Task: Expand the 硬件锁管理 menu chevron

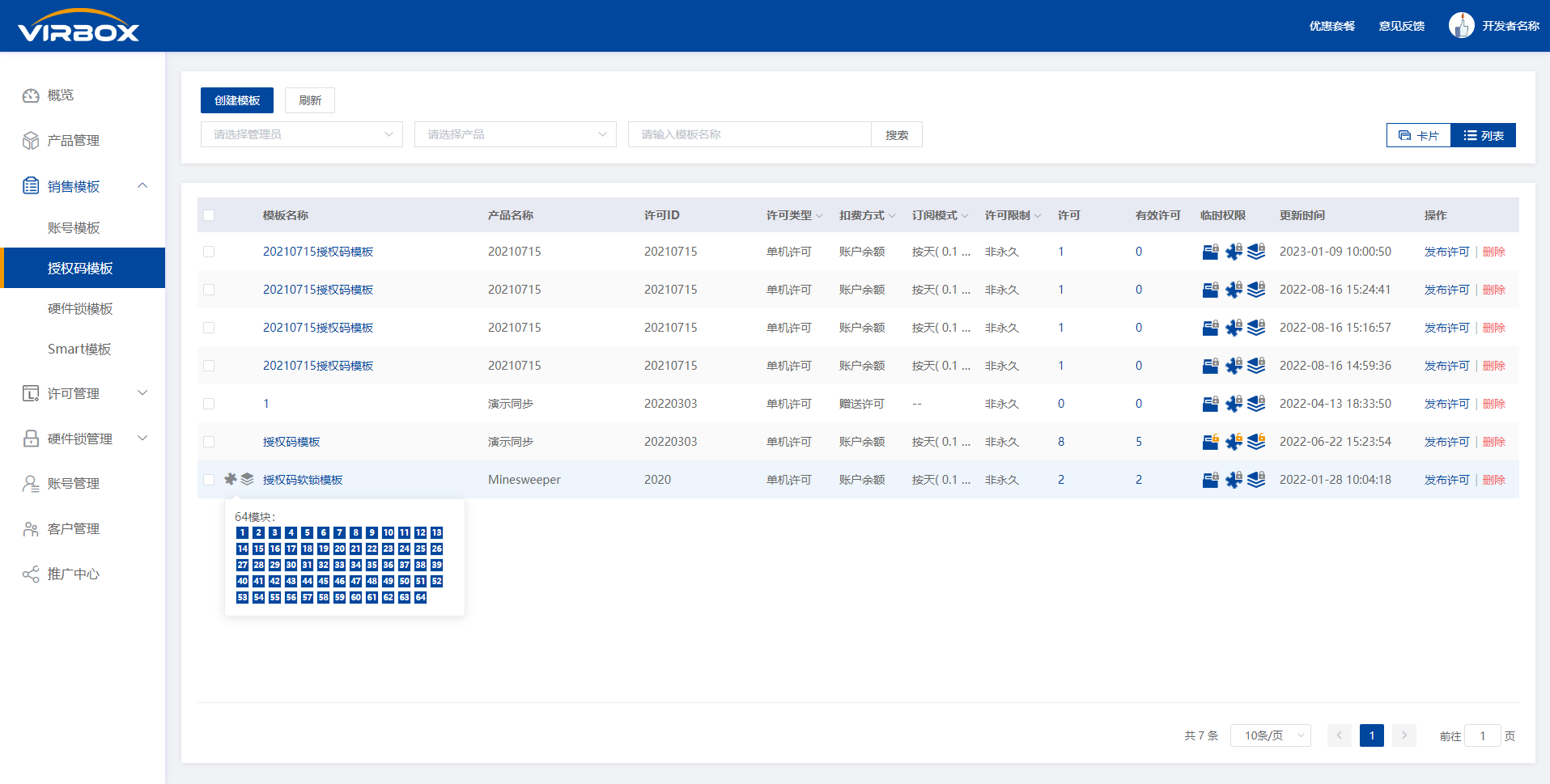Action: [142, 439]
